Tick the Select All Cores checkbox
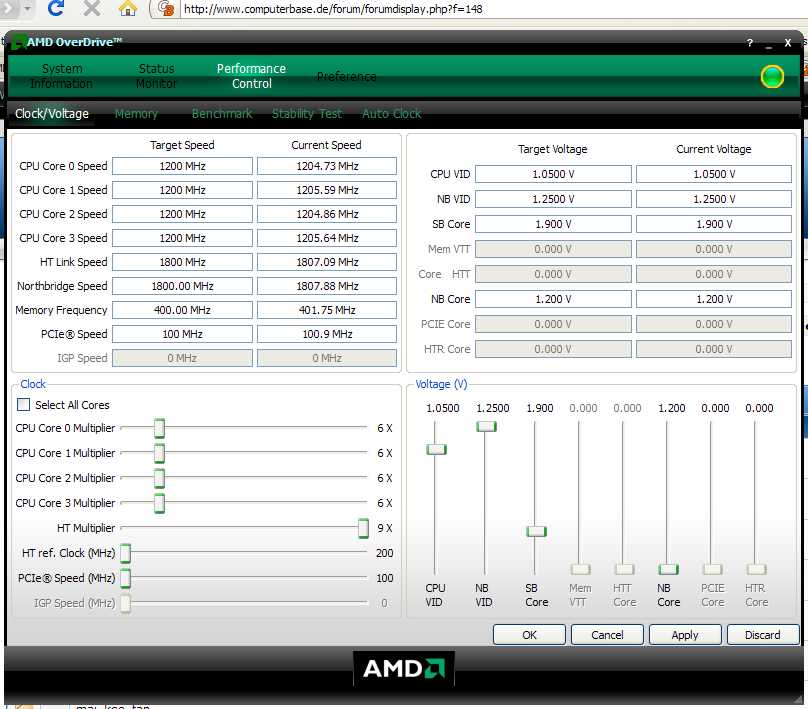Screen dimensions: 808x709 tap(23, 404)
